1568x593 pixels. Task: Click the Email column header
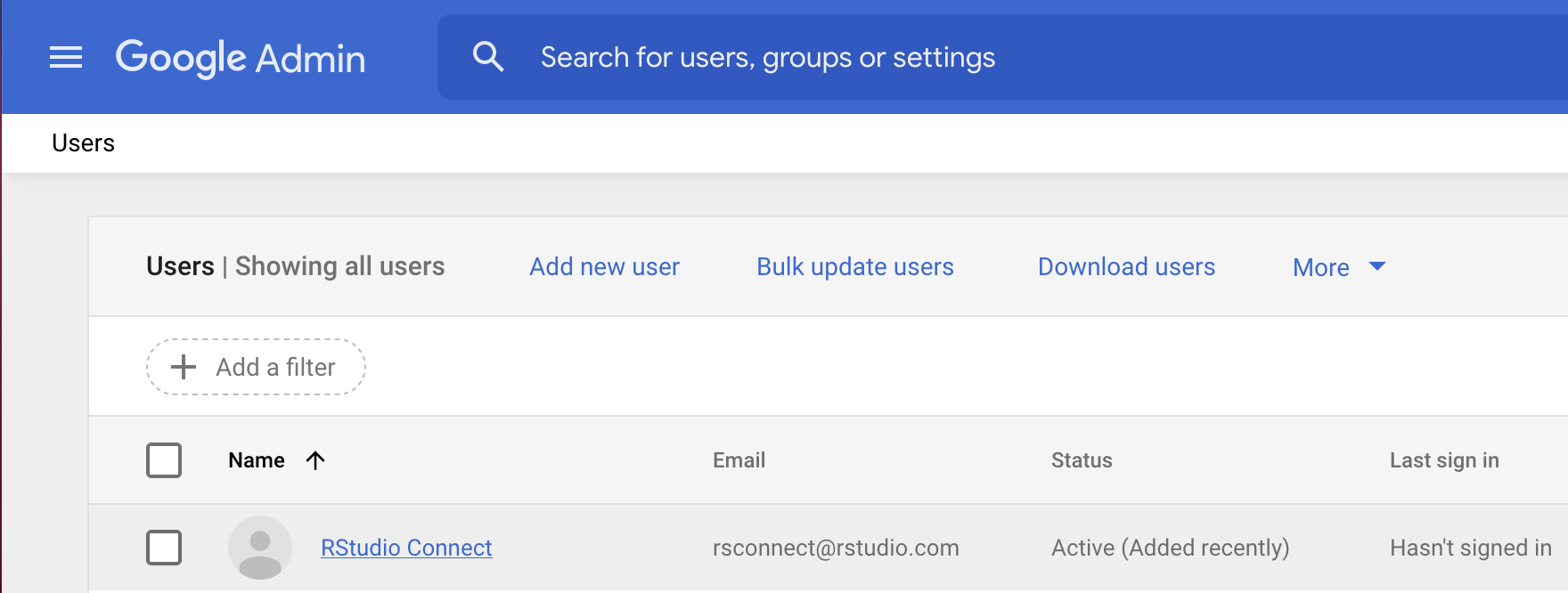point(739,460)
